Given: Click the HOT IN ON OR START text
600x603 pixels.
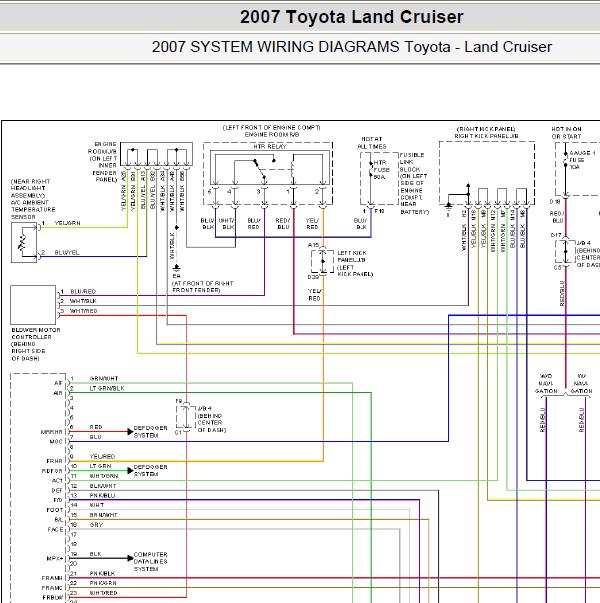Looking at the screenshot, I should pos(566,133).
